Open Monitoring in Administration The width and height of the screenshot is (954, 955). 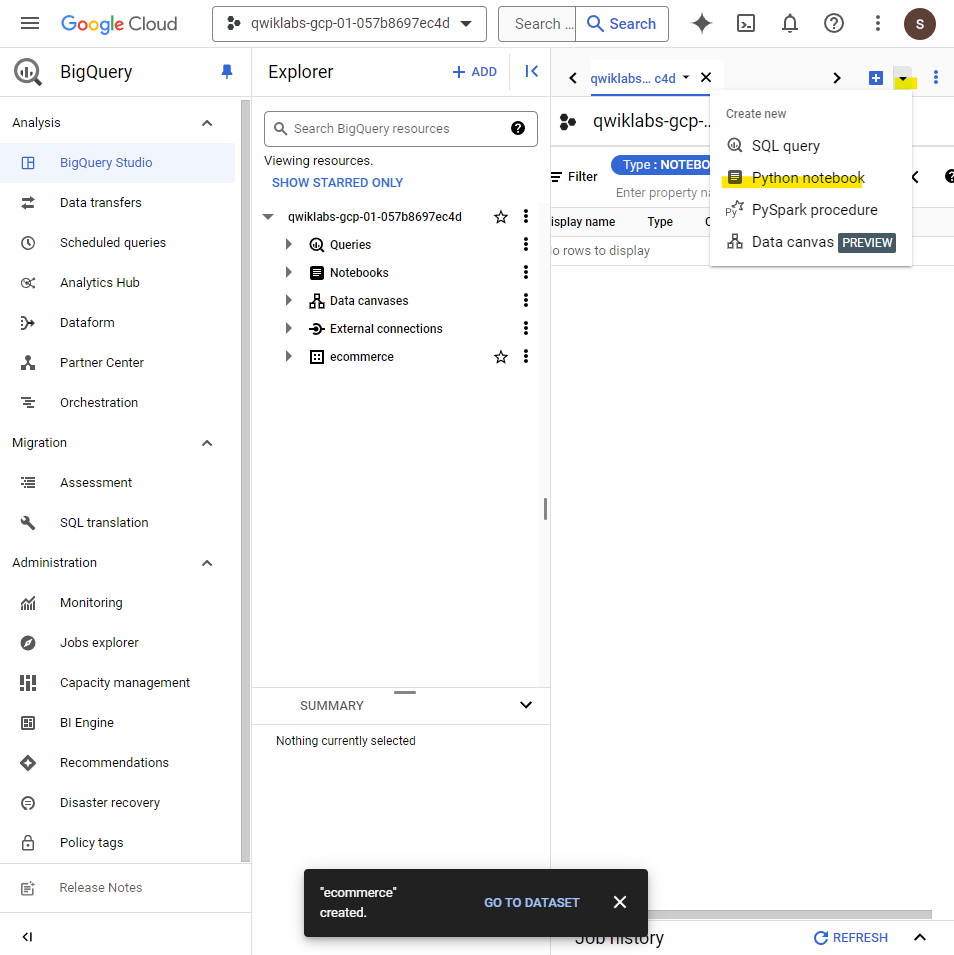tap(118, 603)
